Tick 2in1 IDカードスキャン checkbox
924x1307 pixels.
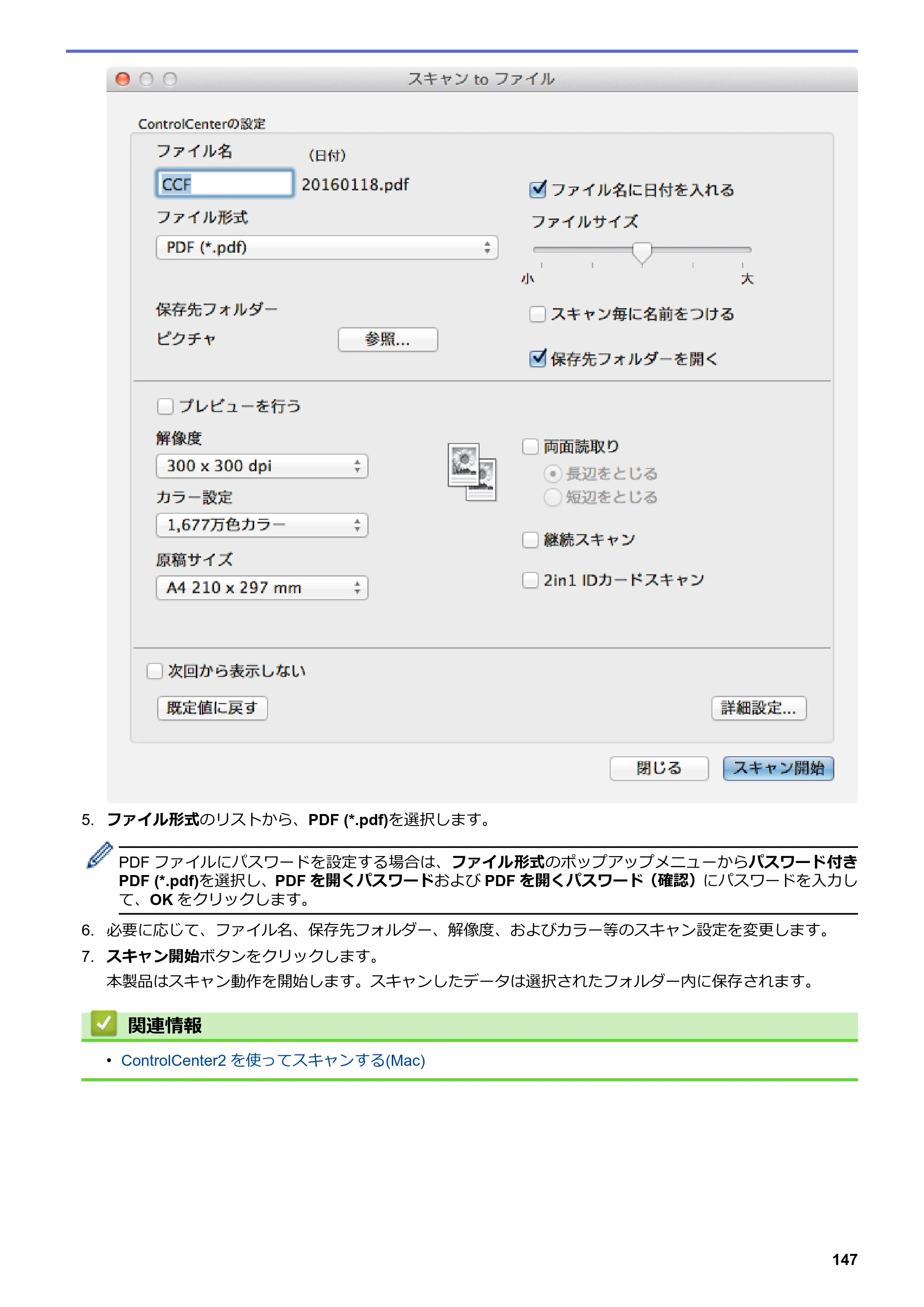[x=530, y=580]
